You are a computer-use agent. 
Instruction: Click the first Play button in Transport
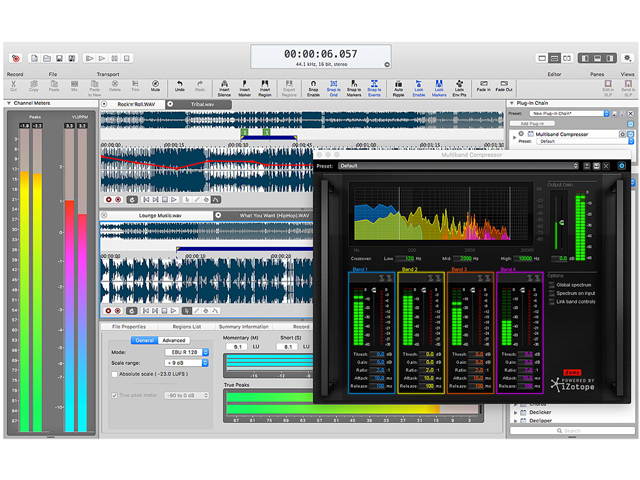[x=89, y=59]
